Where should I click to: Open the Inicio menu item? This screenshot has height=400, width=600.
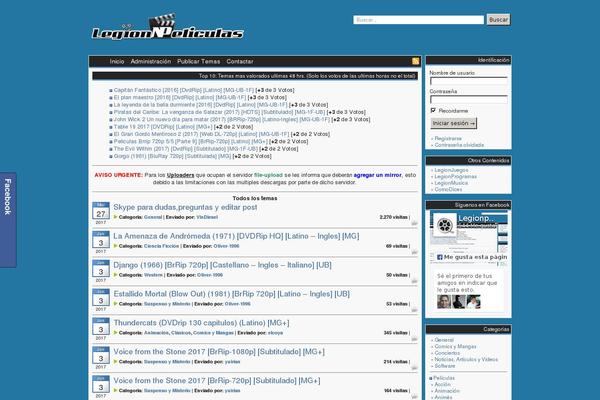(117, 61)
